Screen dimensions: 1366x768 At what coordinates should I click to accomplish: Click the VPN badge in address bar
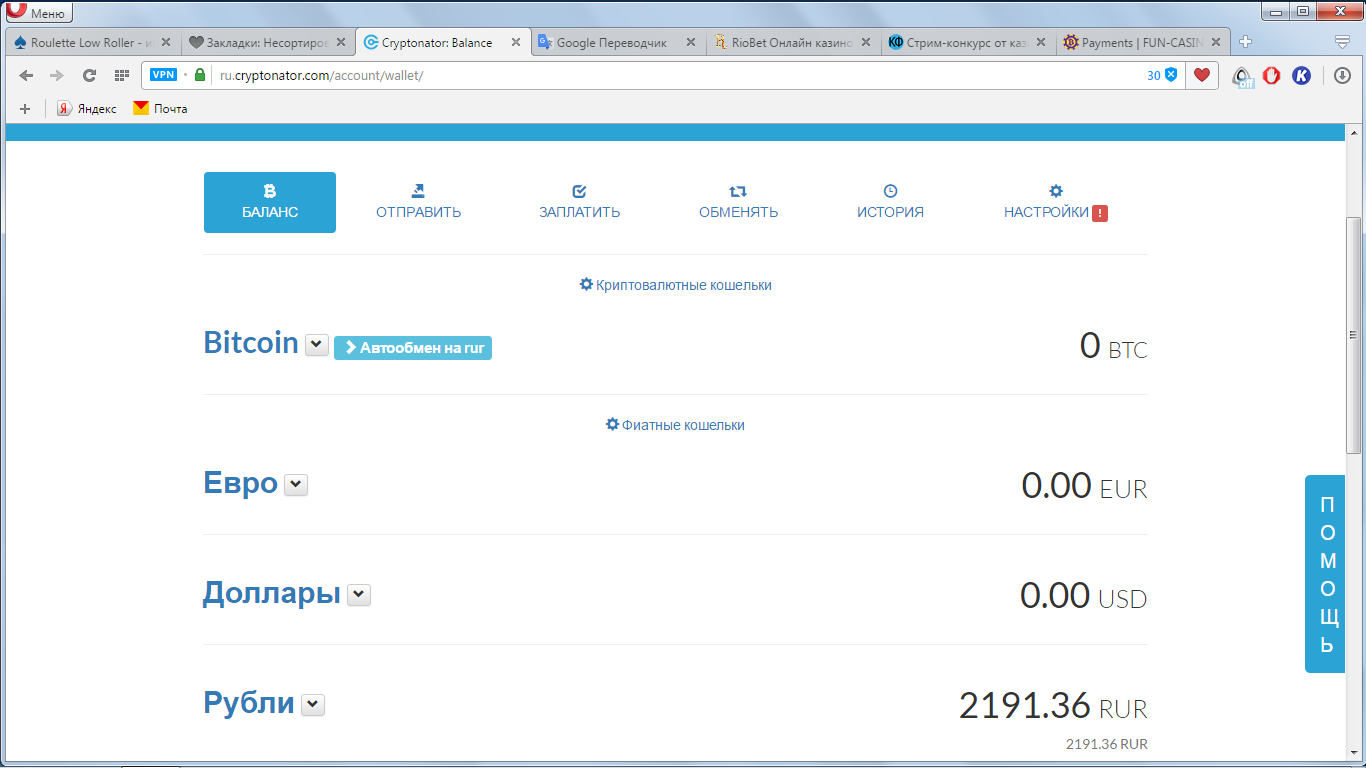point(163,75)
